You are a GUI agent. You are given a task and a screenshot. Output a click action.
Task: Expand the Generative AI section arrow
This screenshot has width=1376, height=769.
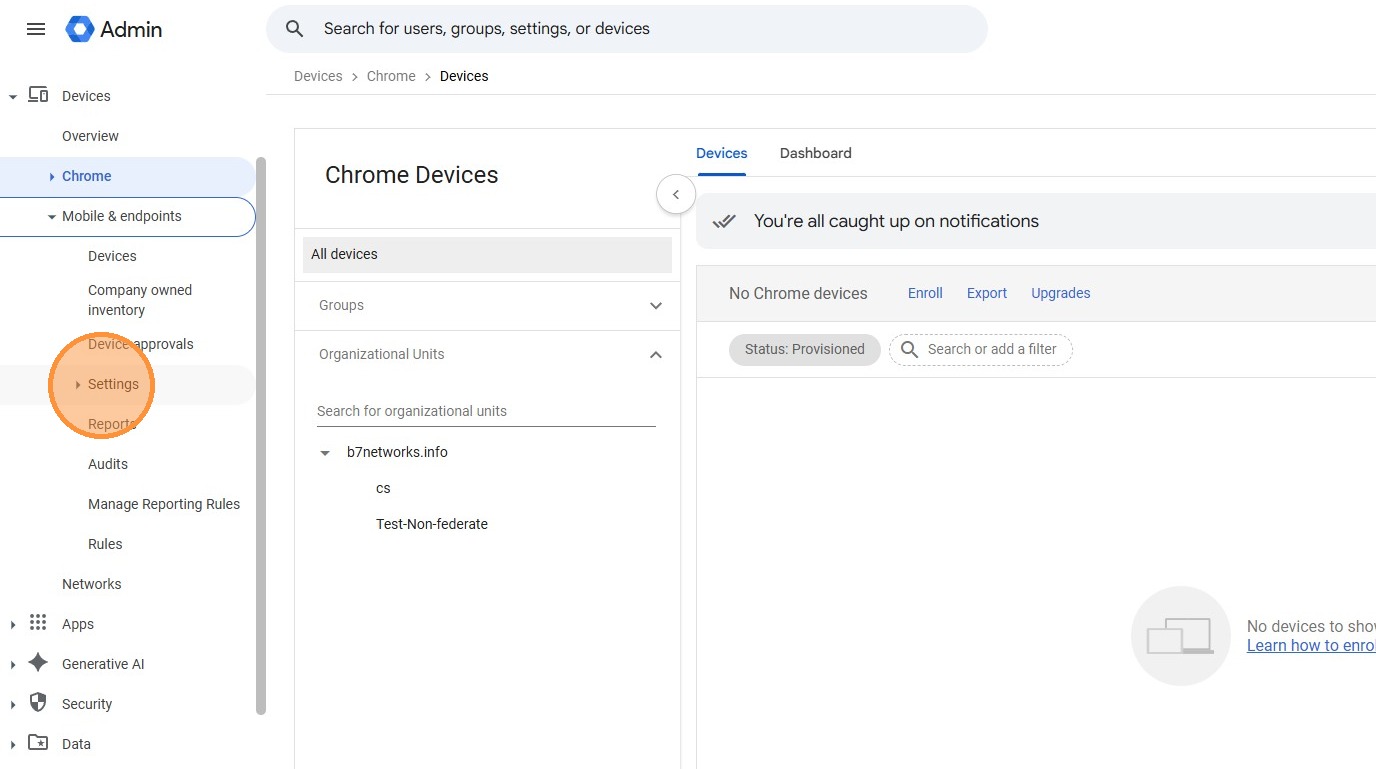click(x=12, y=665)
